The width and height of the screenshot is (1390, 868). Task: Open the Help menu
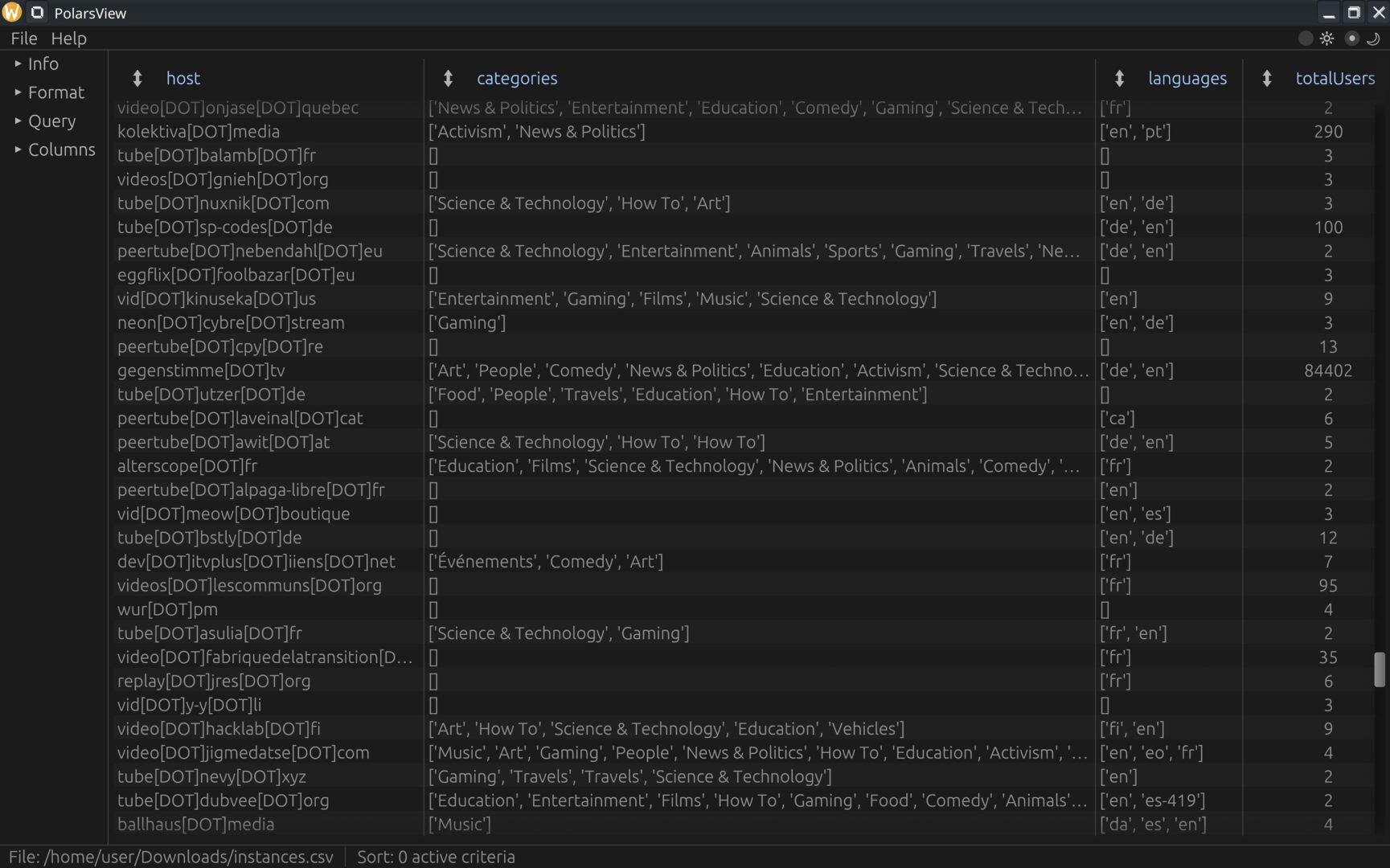click(68, 39)
